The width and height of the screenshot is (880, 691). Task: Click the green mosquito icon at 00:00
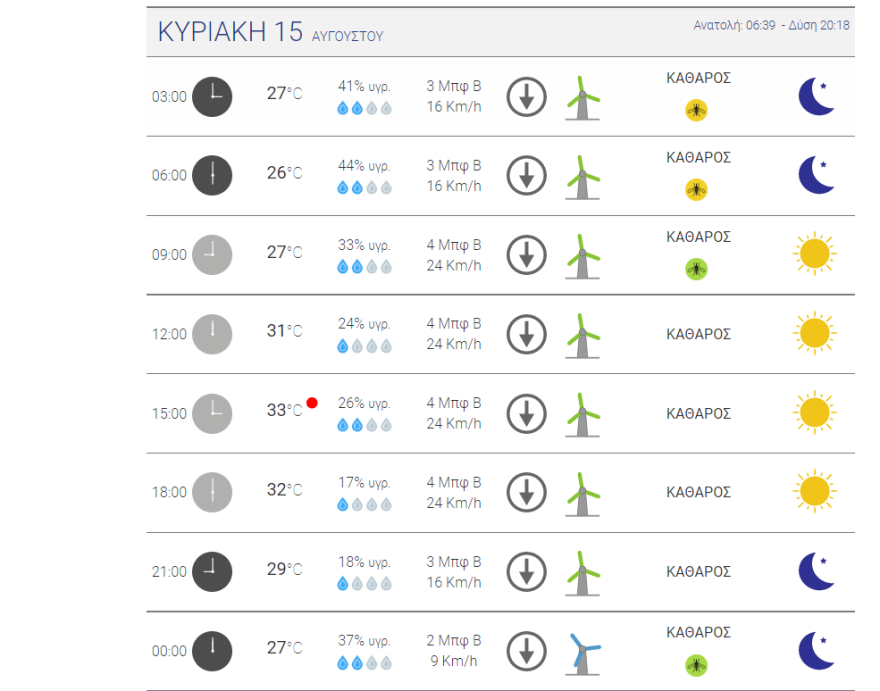click(x=697, y=664)
